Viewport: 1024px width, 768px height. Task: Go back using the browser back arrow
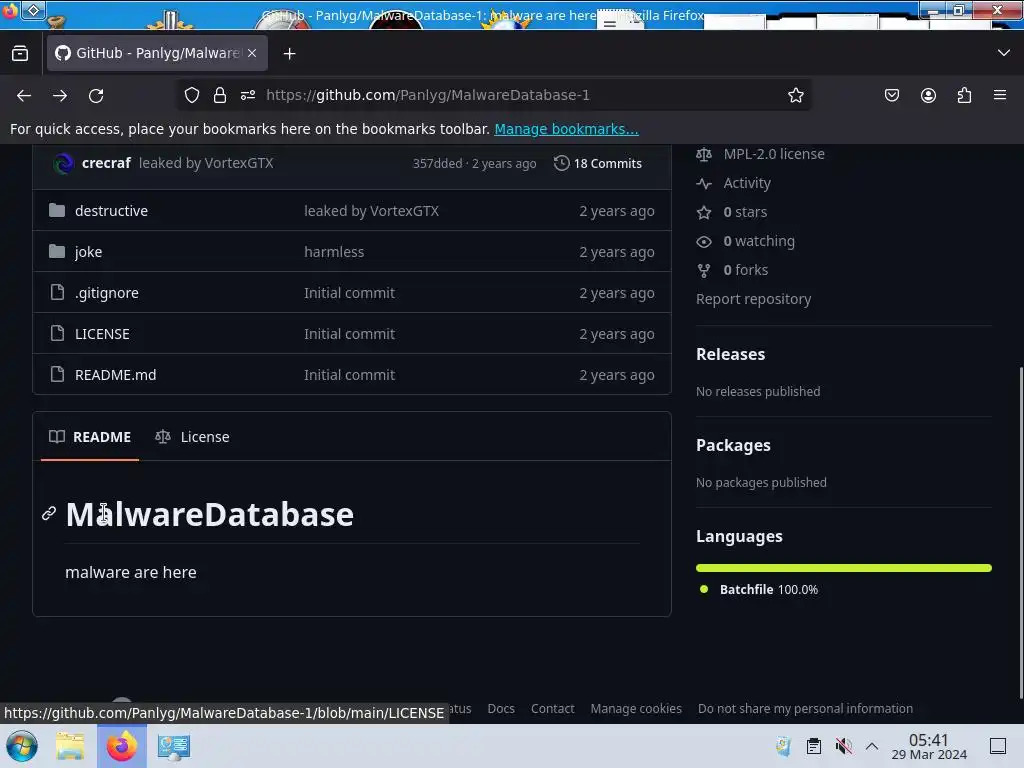click(24, 95)
